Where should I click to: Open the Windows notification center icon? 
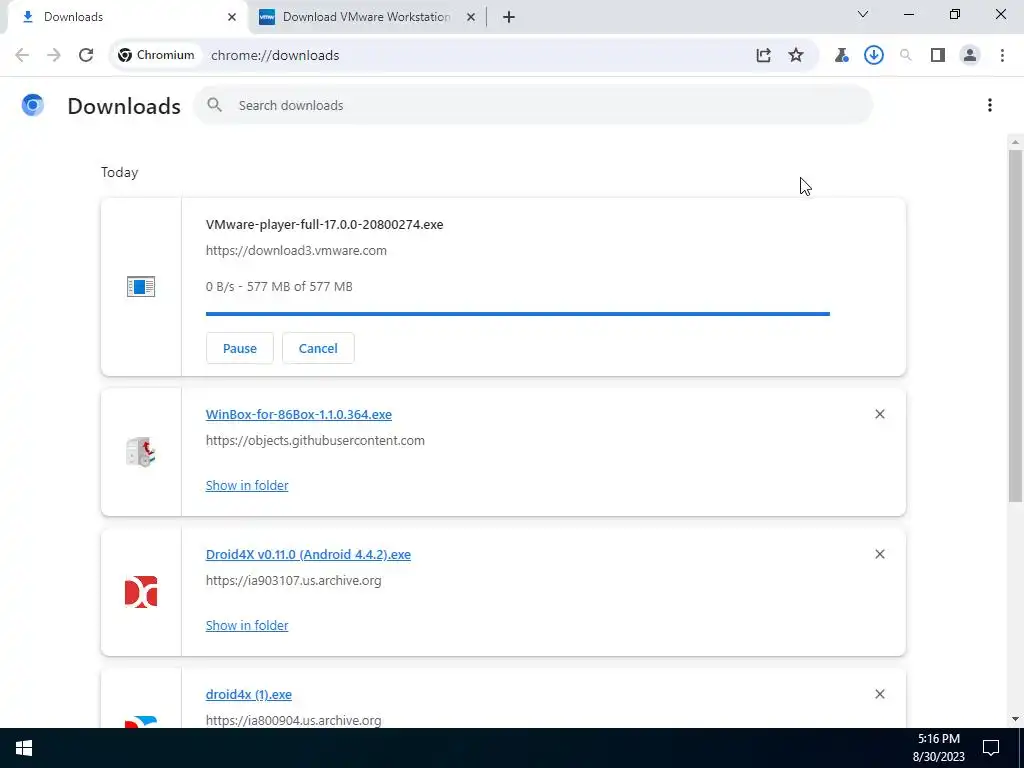pos(991,748)
